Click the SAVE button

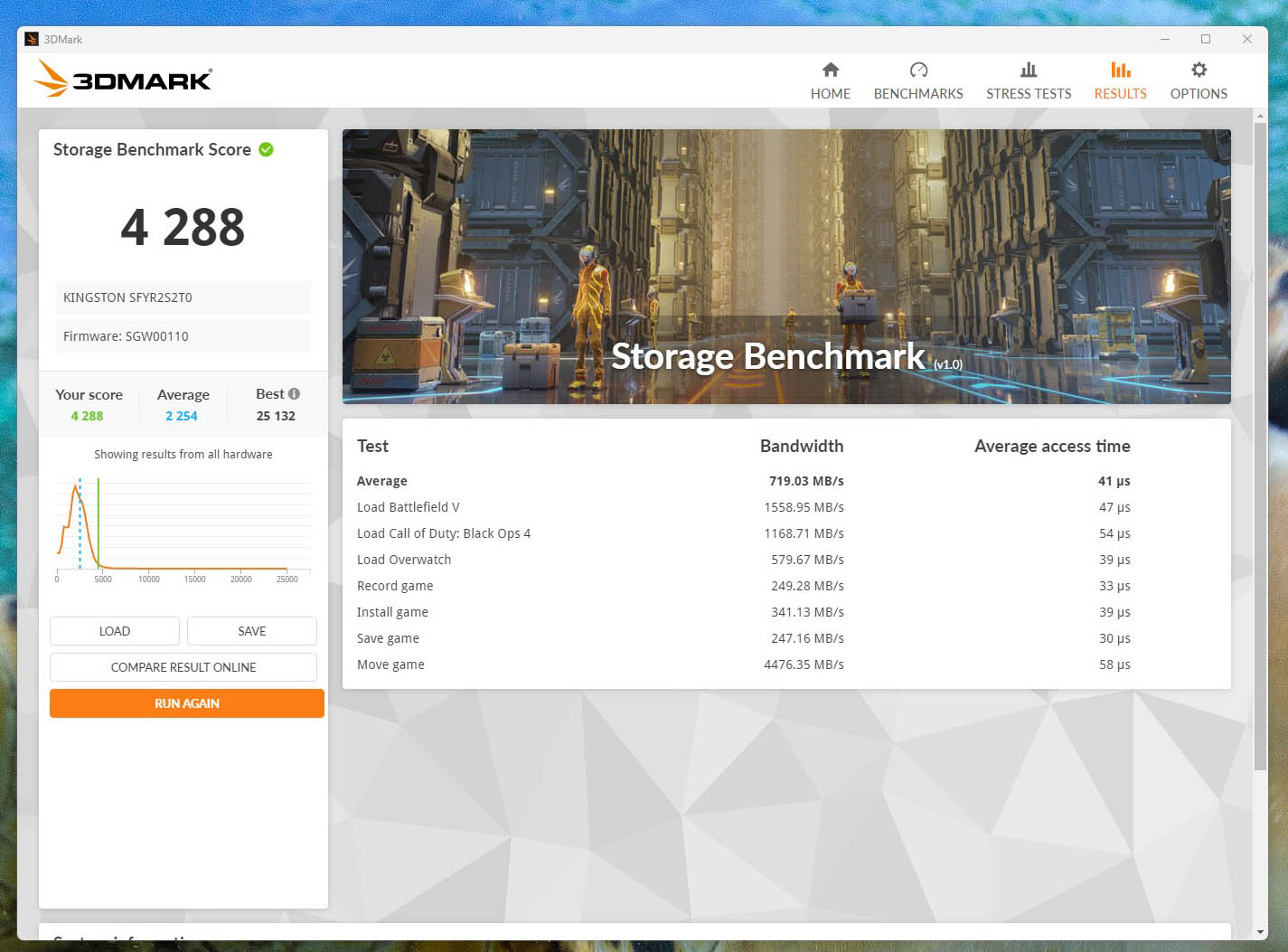click(252, 631)
